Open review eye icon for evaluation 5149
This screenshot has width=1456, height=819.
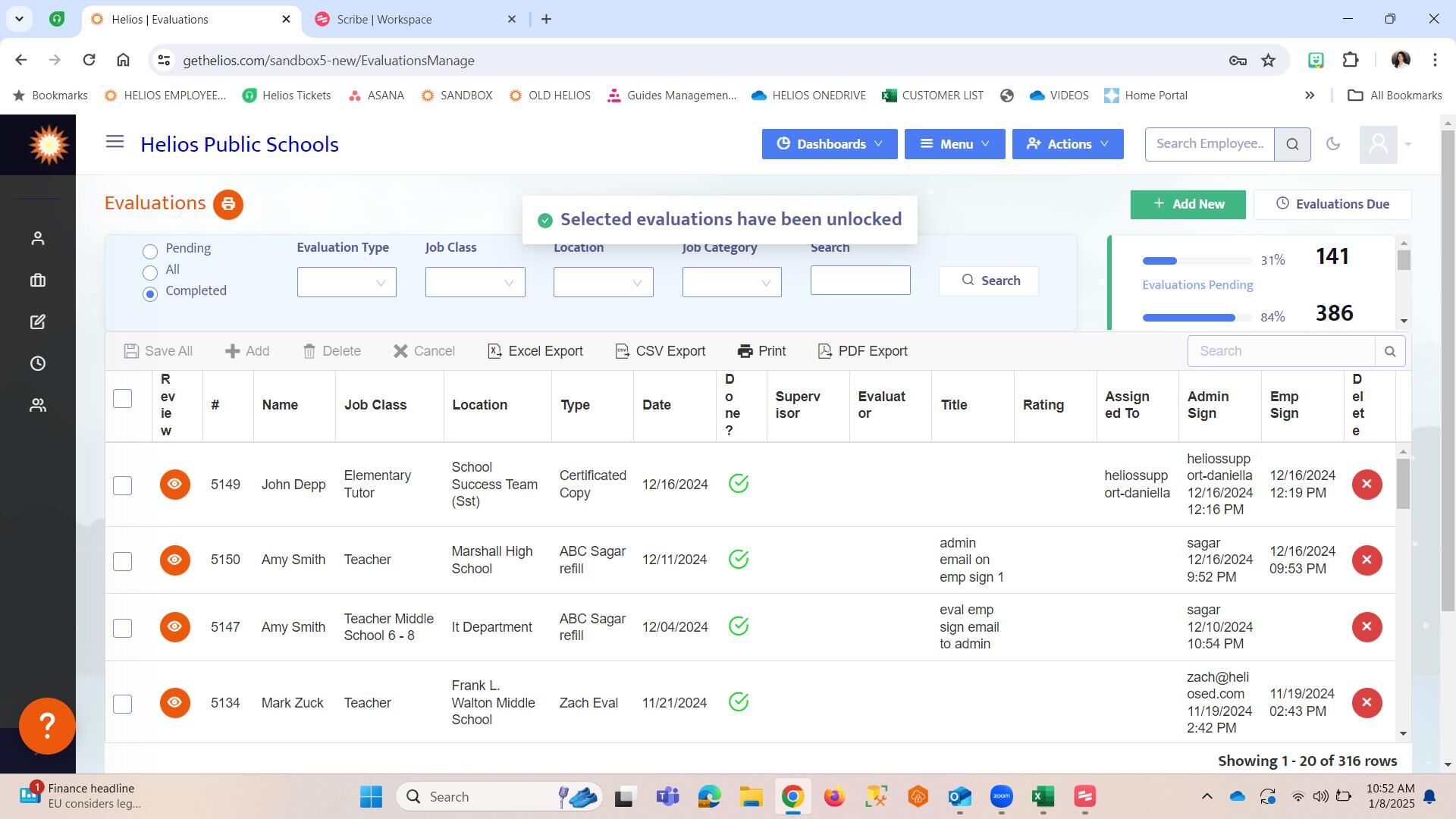coord(174,485)
